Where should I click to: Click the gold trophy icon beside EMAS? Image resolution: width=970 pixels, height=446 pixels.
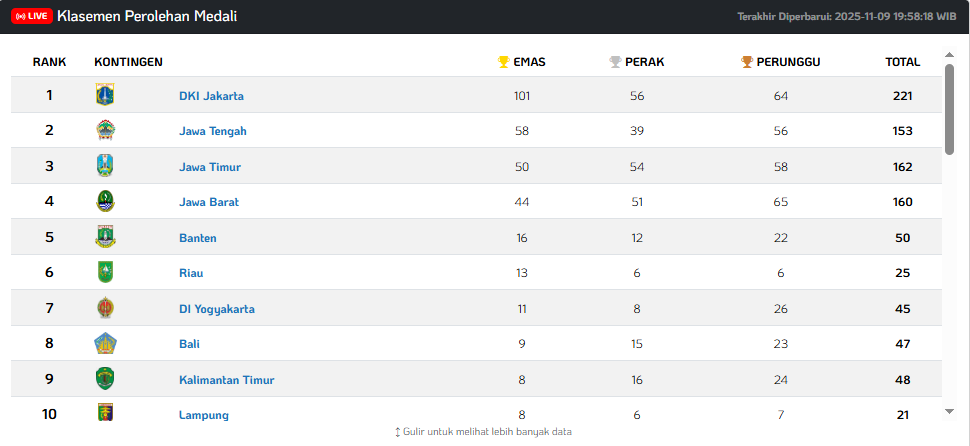tap(504, 62)
